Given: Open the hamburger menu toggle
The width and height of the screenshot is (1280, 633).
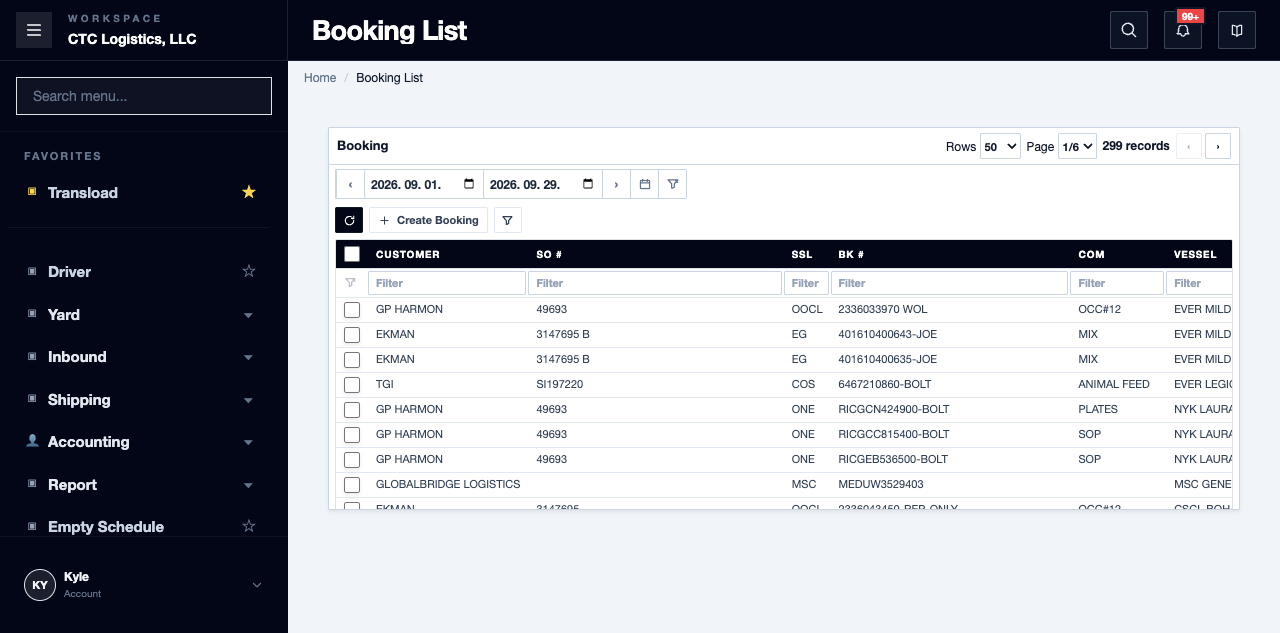Looking at the screenshot, I should tap(34, 30).
